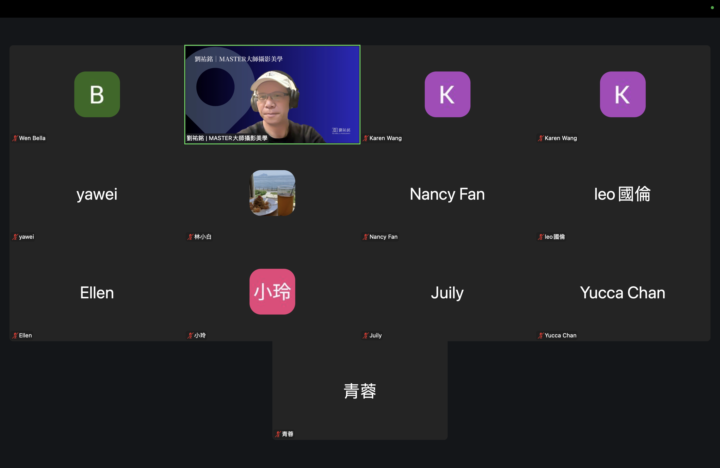Click the pink 小玲 avatar
The image size is (720, 468).
(272, 292)
